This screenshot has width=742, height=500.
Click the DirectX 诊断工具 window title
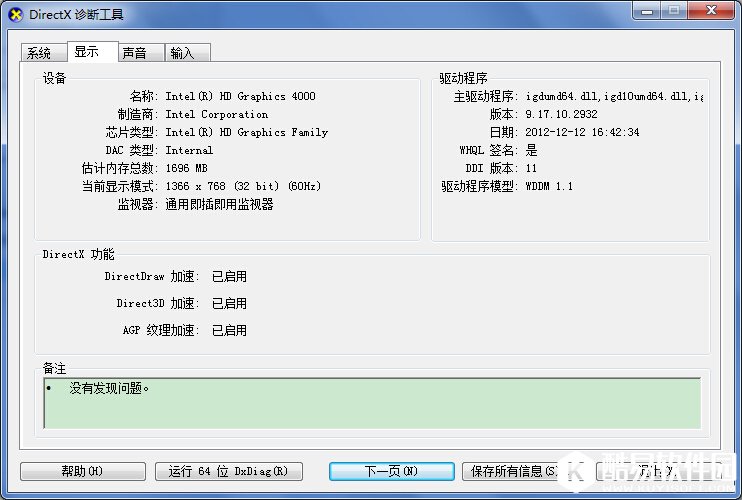point(76,15)
